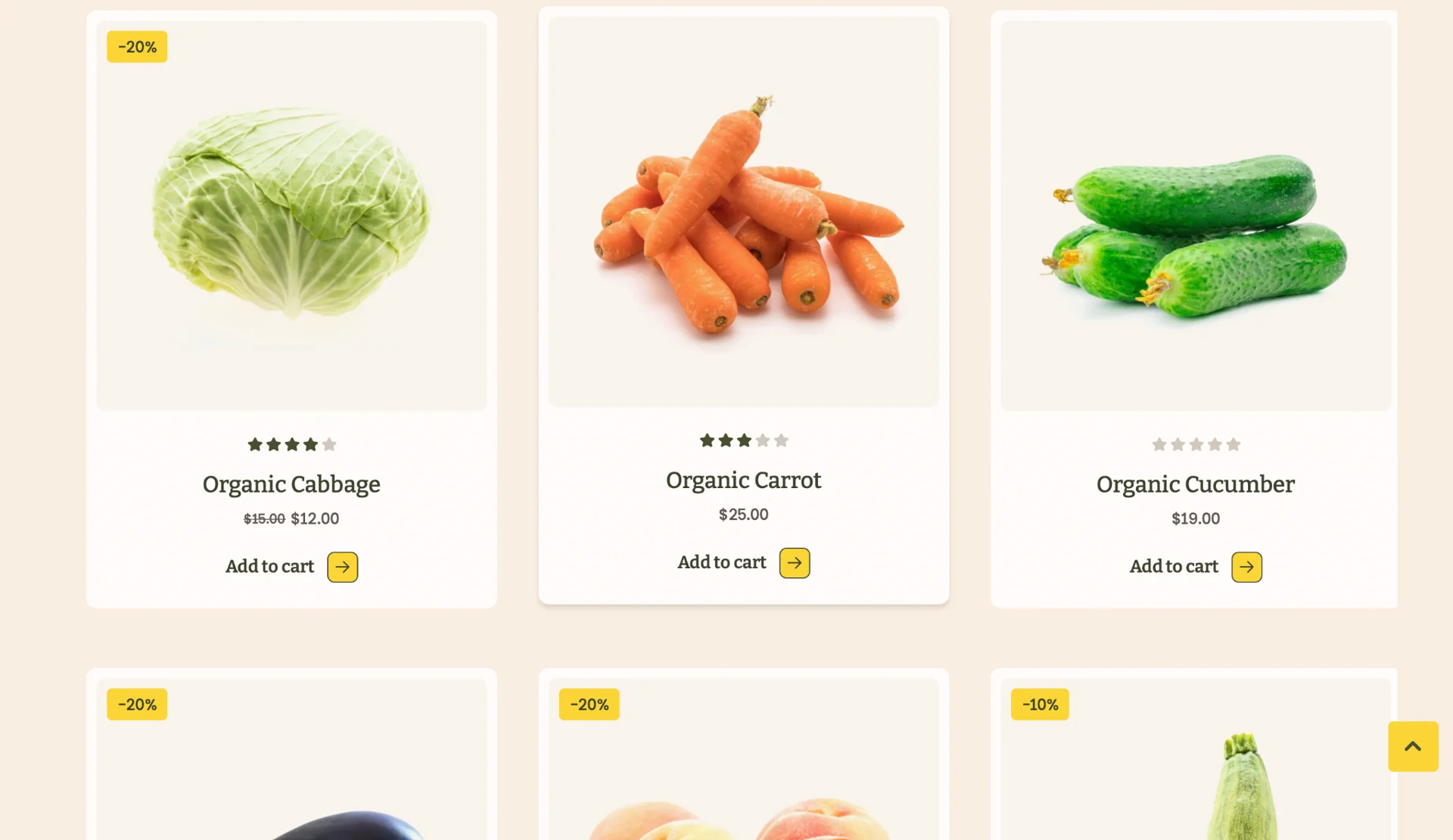The width and height of the screenshot is (1453, 840).
Task: Open the Organic Cabbage product title
Action: point(291,484)
